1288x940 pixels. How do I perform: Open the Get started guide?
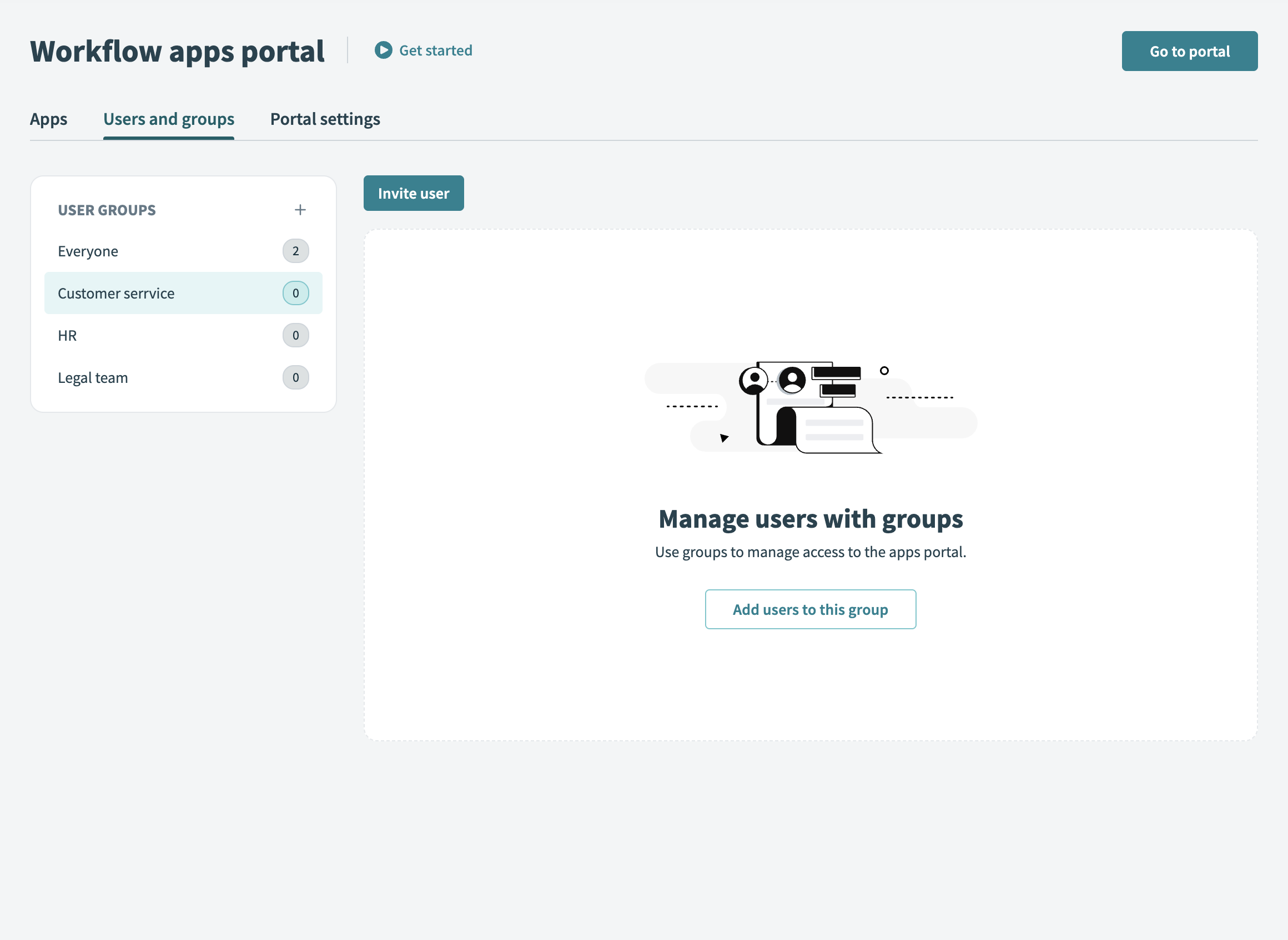436,50
